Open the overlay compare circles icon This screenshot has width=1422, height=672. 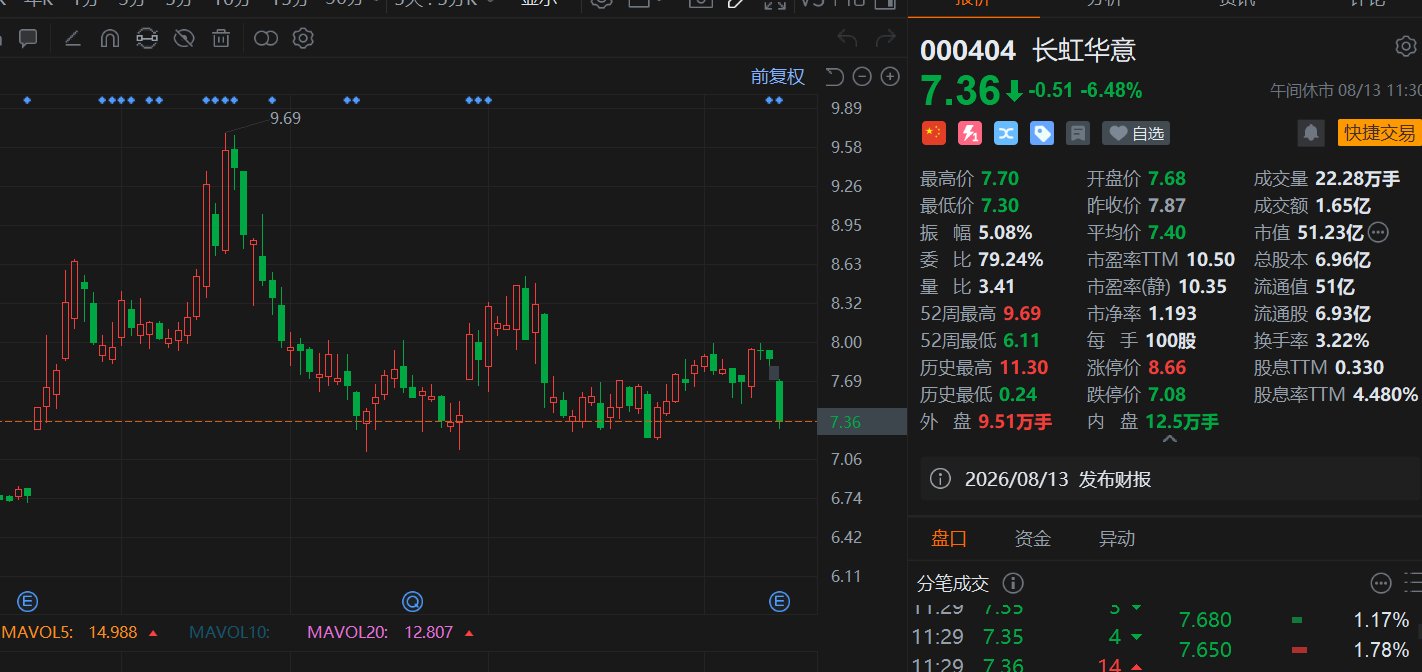click(265, 39)
